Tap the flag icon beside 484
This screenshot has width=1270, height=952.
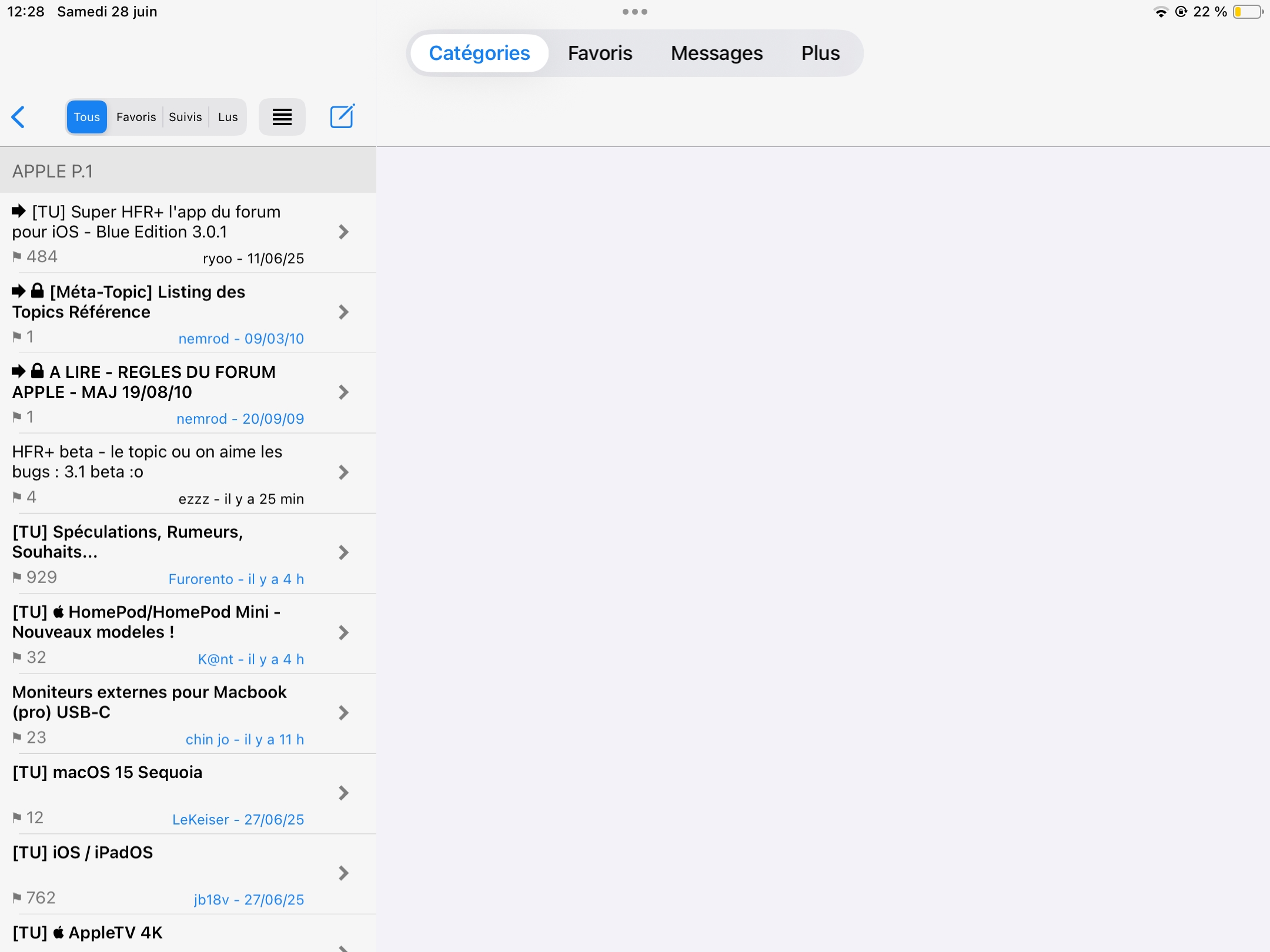tap(17, 256)
